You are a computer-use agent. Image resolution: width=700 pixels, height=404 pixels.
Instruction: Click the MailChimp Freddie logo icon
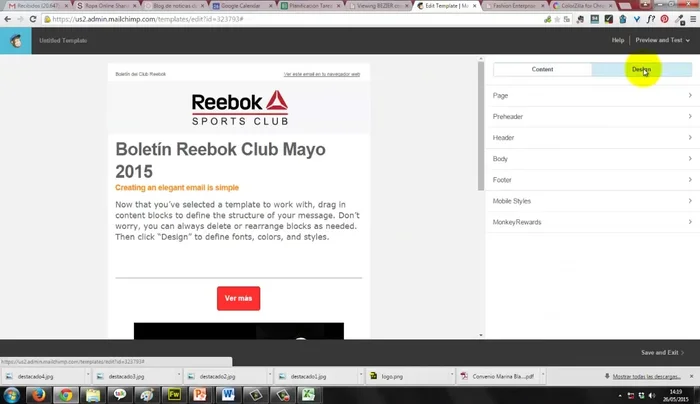[x=16, y=41]
